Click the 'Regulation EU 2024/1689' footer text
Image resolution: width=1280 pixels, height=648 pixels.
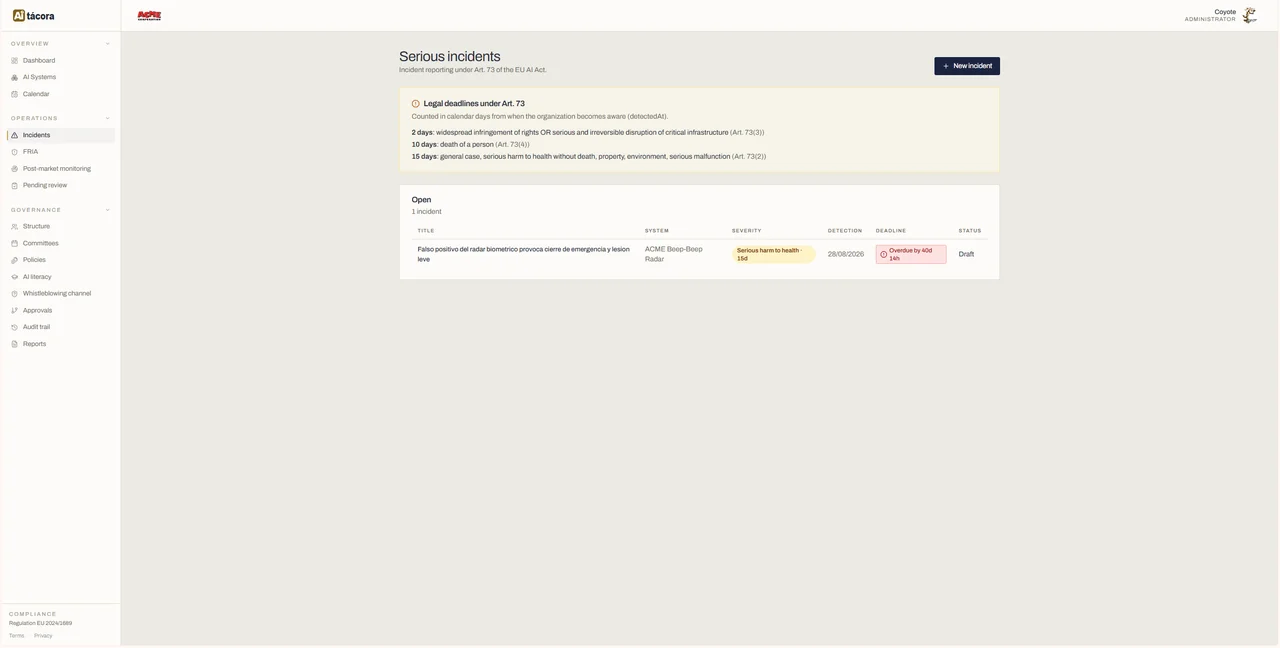[x=40, y=623]
